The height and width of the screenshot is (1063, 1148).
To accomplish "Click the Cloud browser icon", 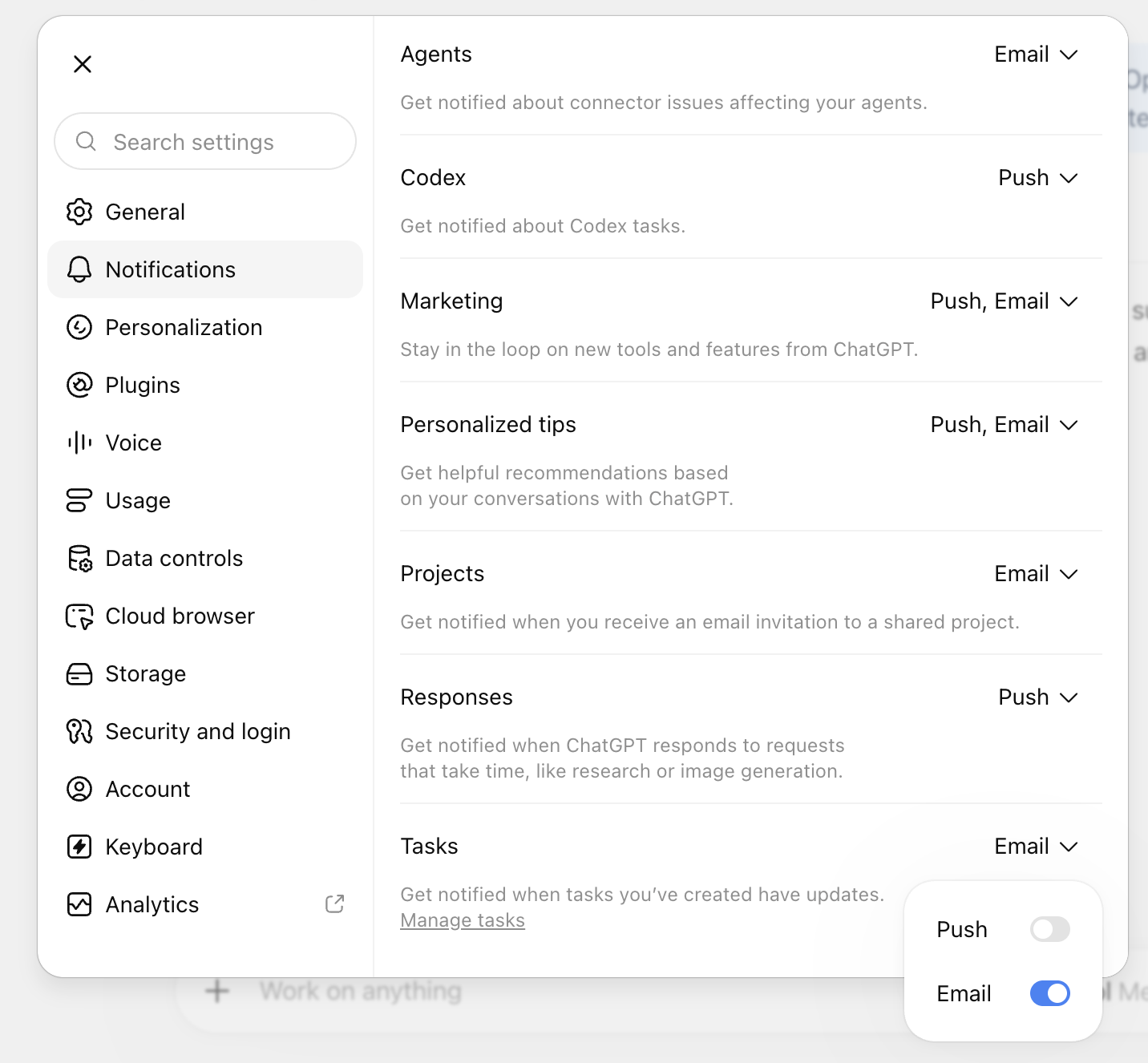I will click(79, 616).
